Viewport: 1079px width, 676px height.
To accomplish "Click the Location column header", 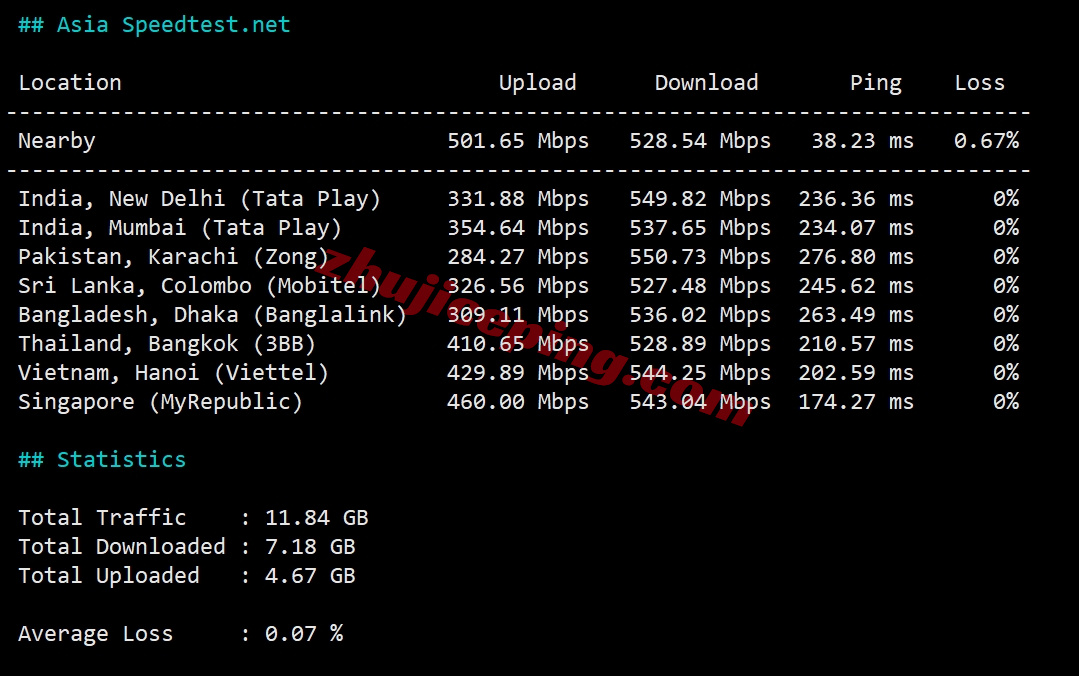I will [70, 83].
